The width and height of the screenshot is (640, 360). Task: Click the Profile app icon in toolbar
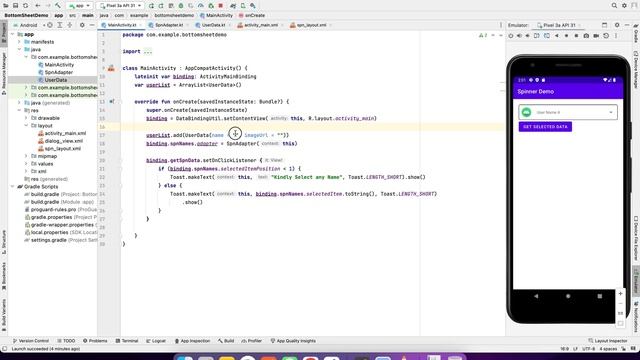201,6
